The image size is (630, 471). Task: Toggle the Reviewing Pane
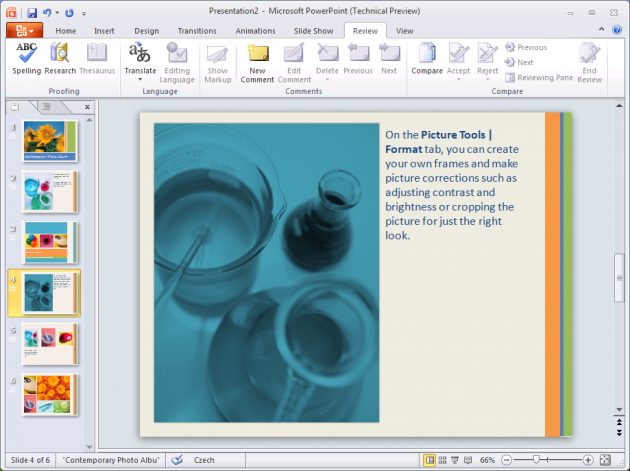539,78
